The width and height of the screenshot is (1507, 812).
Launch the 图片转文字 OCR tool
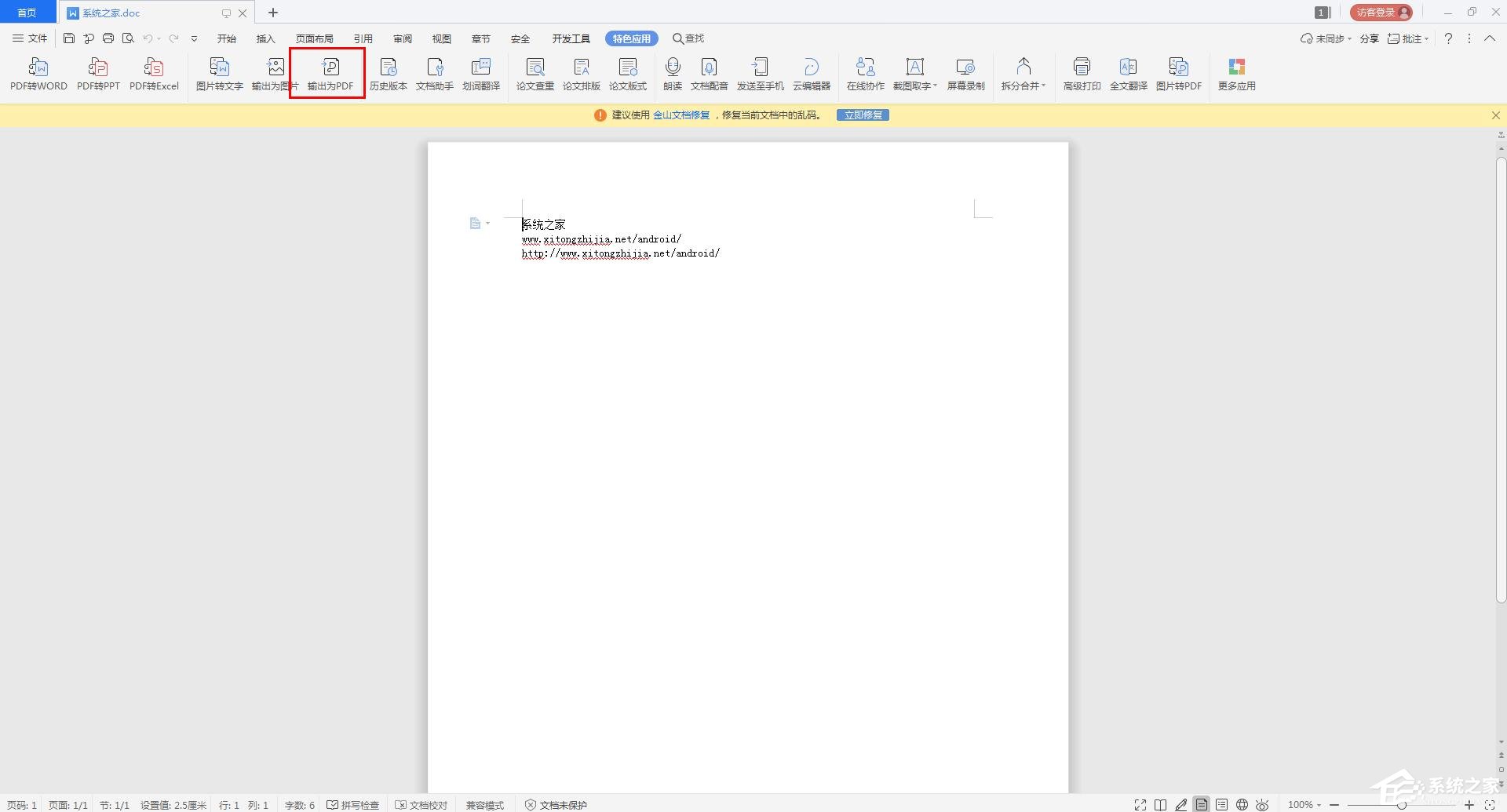[219, 74]
